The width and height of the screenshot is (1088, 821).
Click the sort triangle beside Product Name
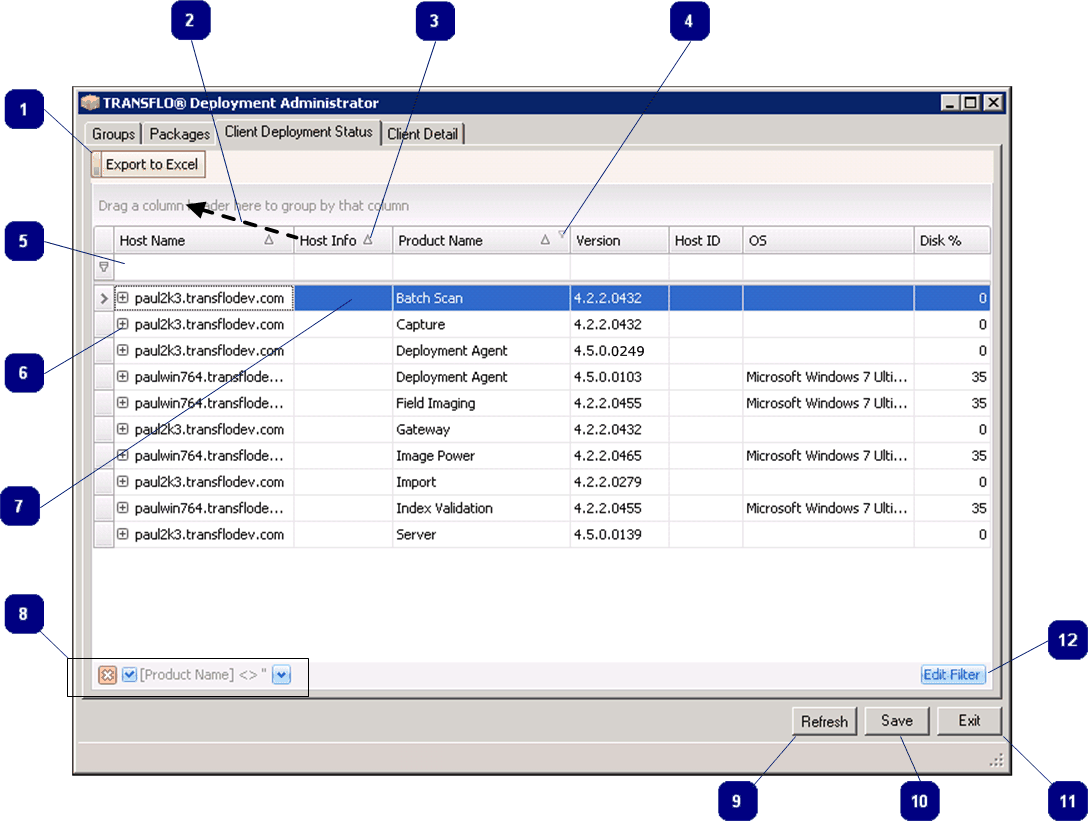point(544,240)
